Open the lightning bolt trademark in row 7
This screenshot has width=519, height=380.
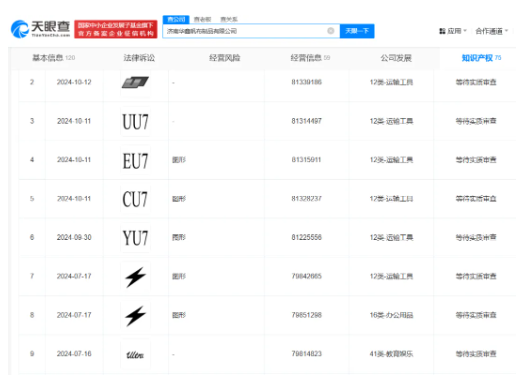[x=135, y=277]
